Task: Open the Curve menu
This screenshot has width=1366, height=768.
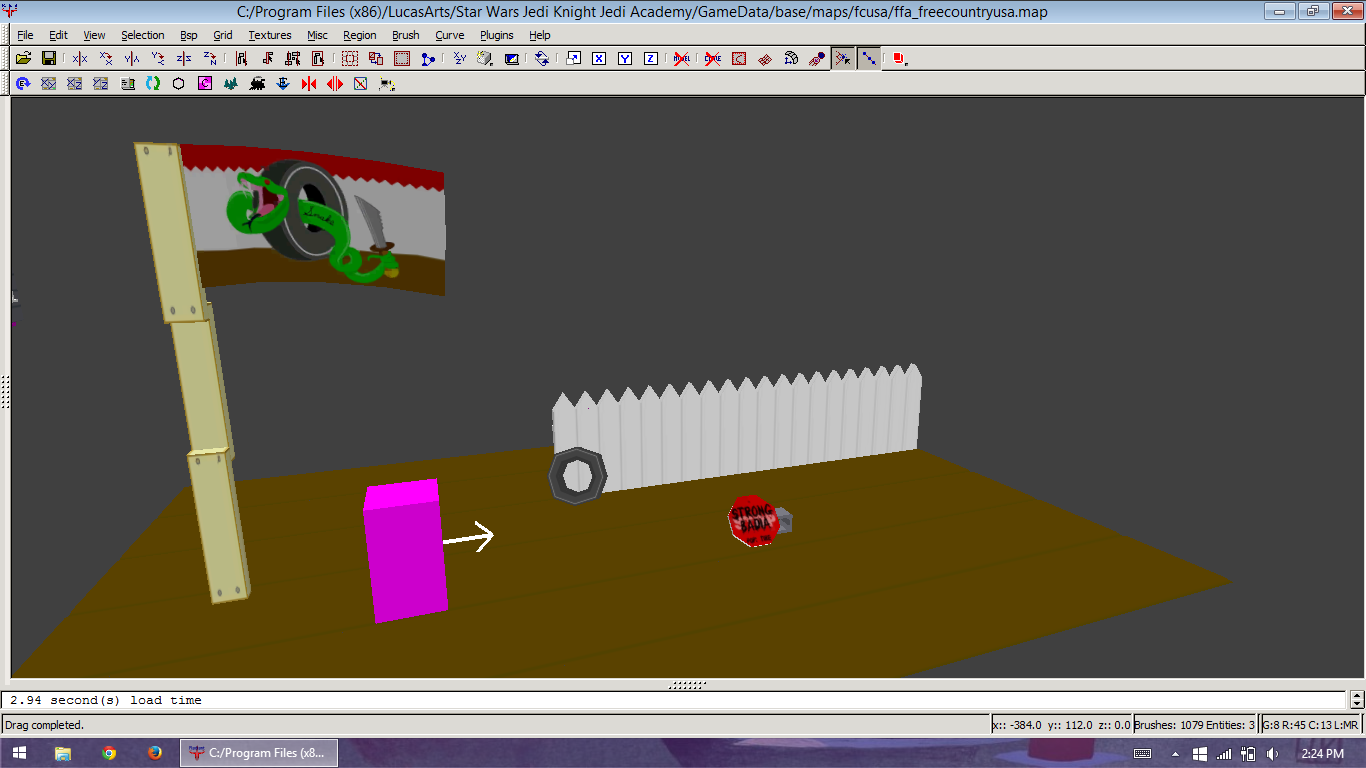Action: [x=450, y=35]
